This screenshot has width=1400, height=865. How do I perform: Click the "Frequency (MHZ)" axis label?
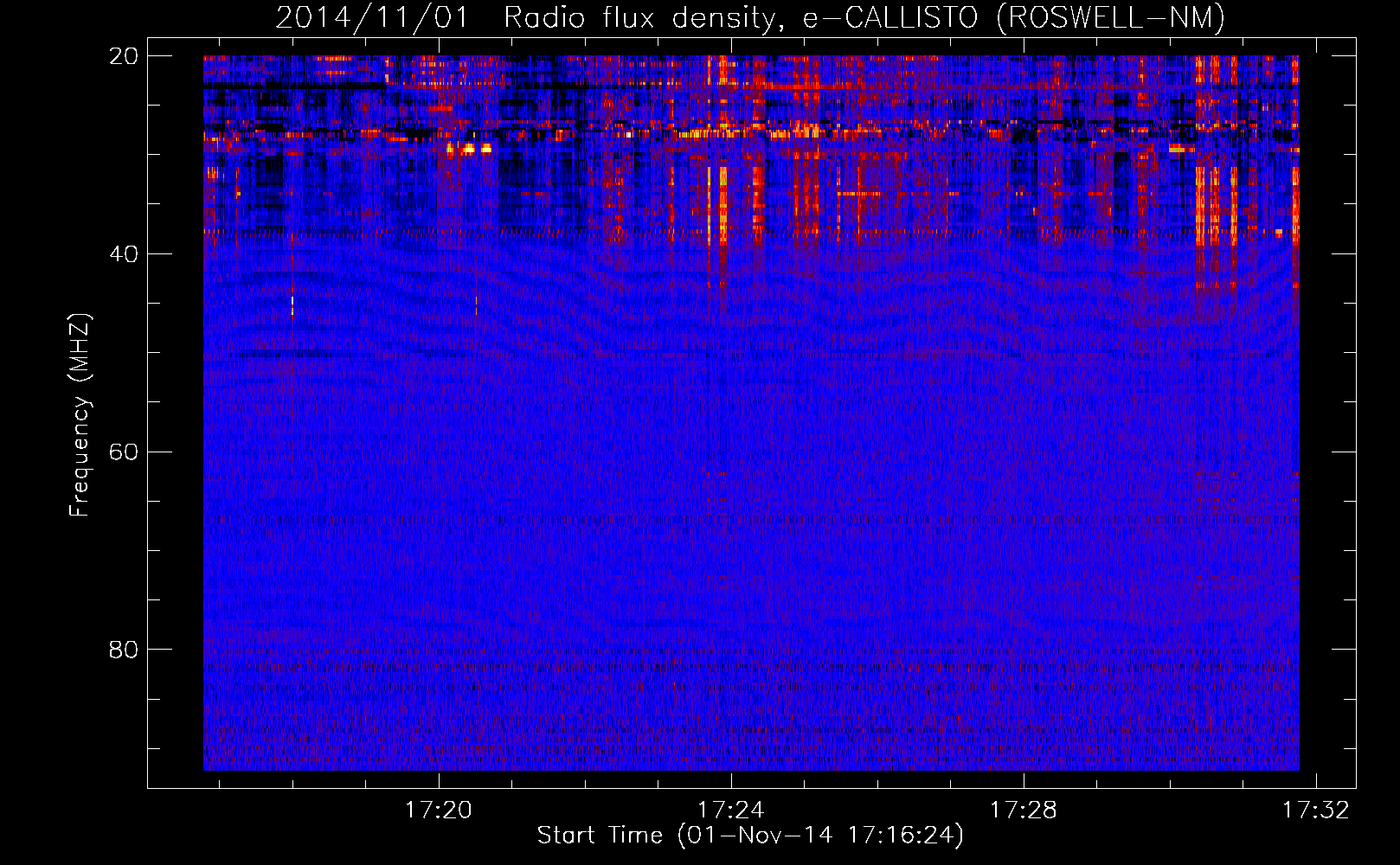(79, 415)
